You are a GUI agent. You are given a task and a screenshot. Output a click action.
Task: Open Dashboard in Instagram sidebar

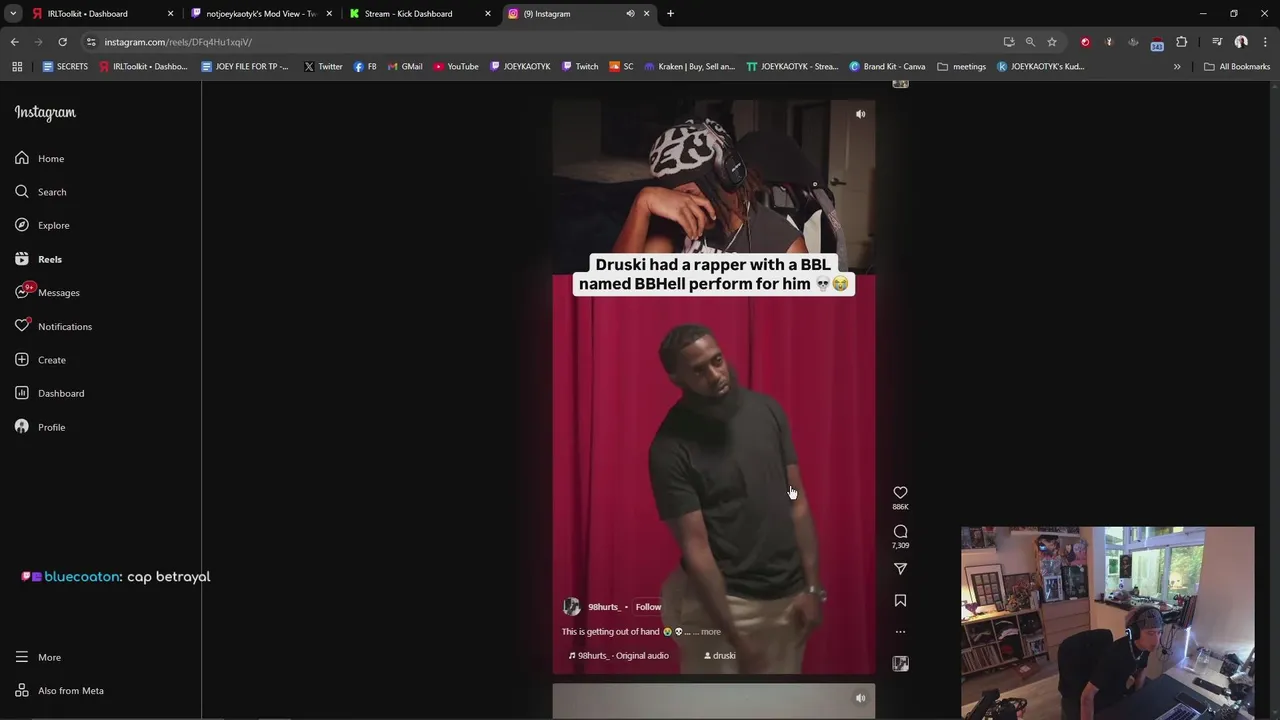coord(50,393)
